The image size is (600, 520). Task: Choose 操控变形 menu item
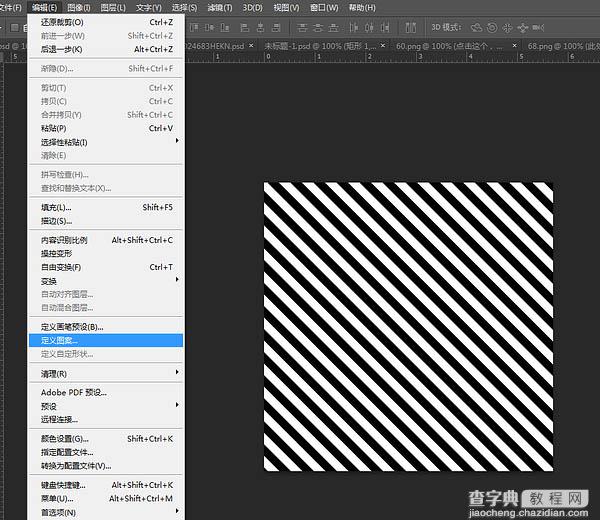106,253
